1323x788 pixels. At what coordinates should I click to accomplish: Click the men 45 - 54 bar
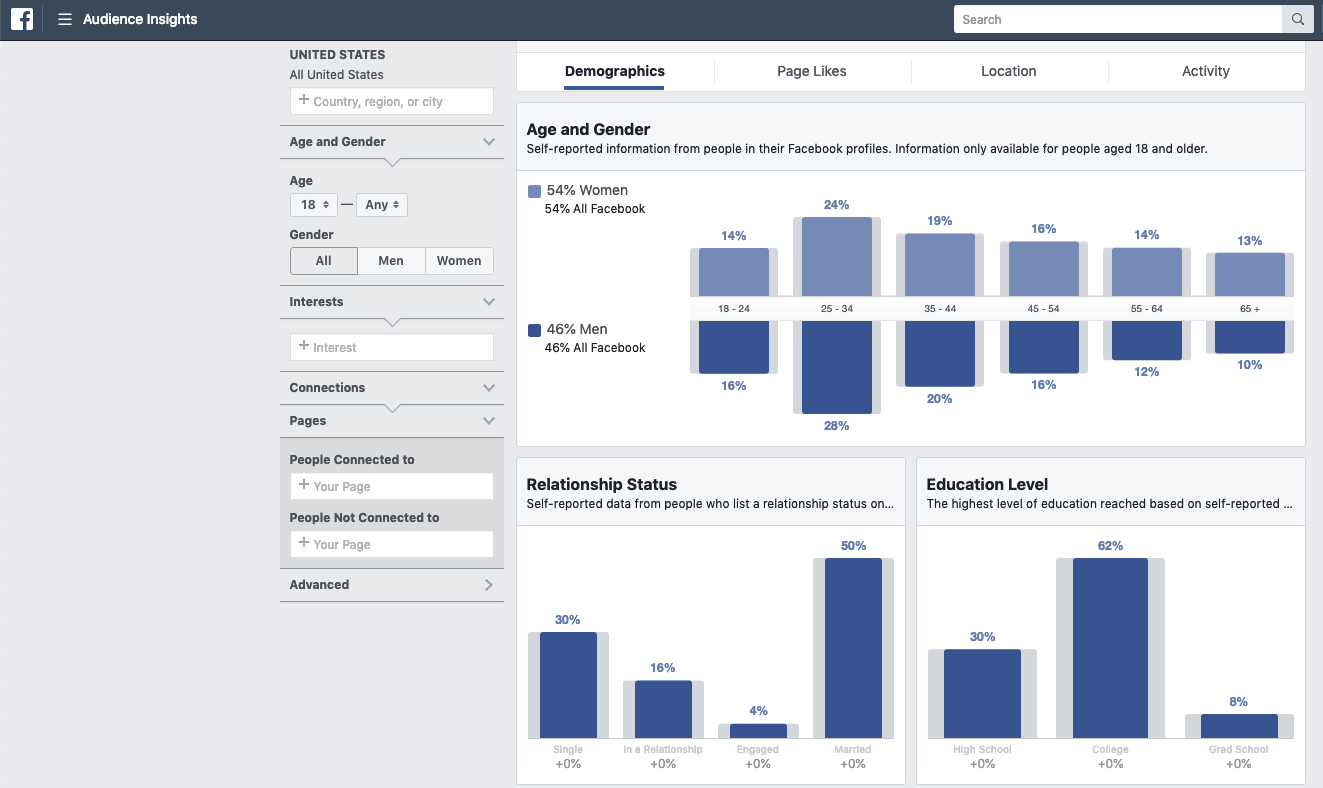tap(1044, 347)
